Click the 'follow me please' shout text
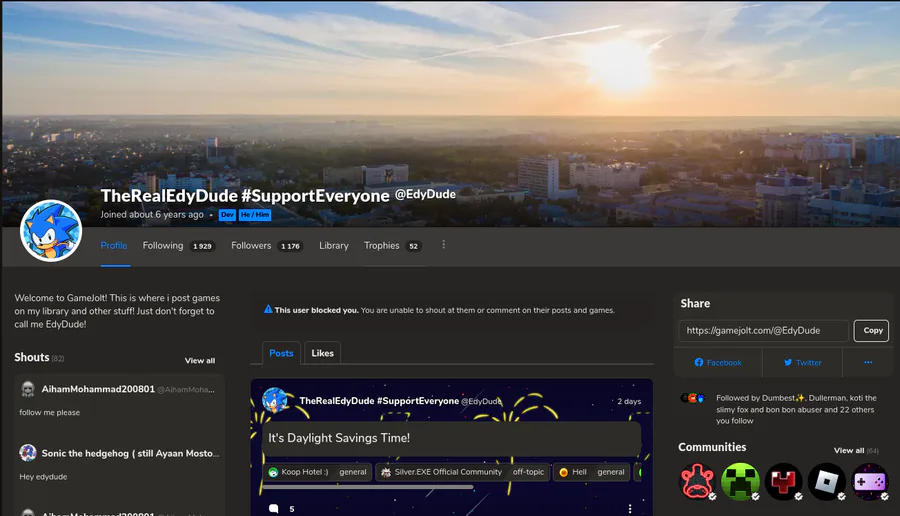 pos(49,412)
